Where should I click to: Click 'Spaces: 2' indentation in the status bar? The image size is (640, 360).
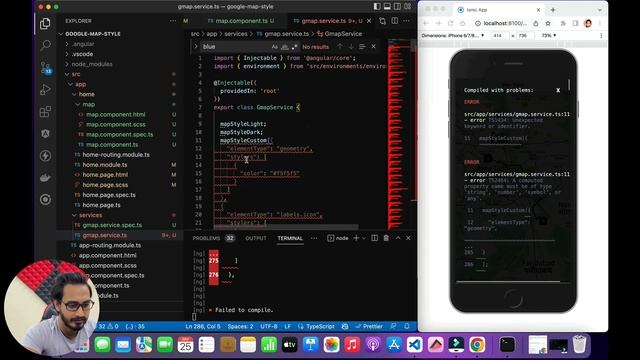[240, 327]
